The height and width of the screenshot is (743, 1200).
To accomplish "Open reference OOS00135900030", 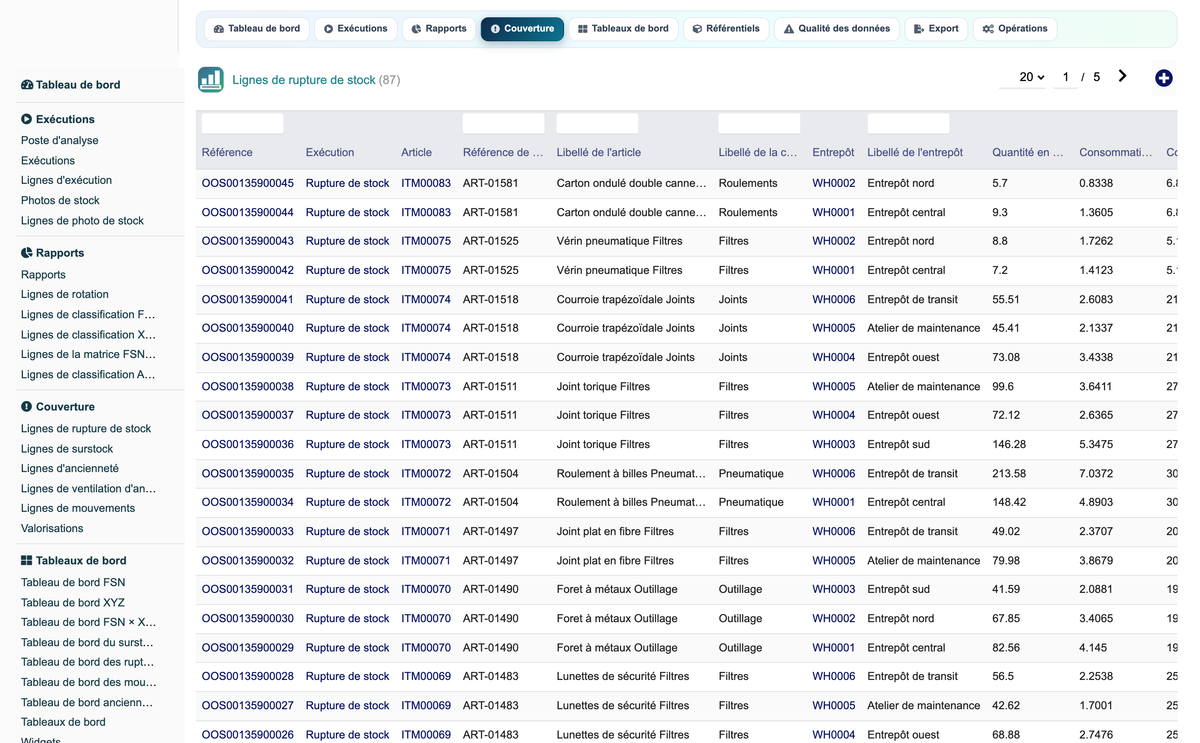I will (248, 618).
